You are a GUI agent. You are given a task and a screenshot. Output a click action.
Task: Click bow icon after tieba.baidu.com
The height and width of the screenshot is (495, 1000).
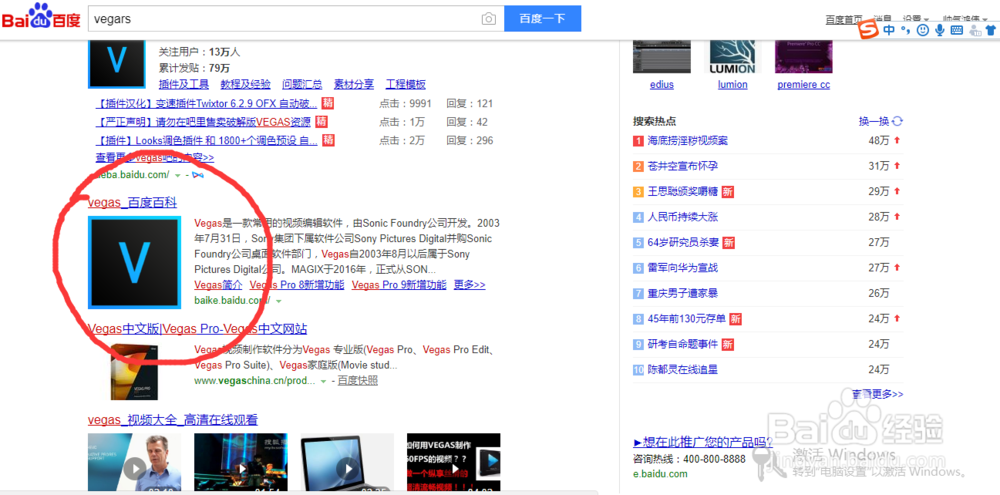[198, 175]
